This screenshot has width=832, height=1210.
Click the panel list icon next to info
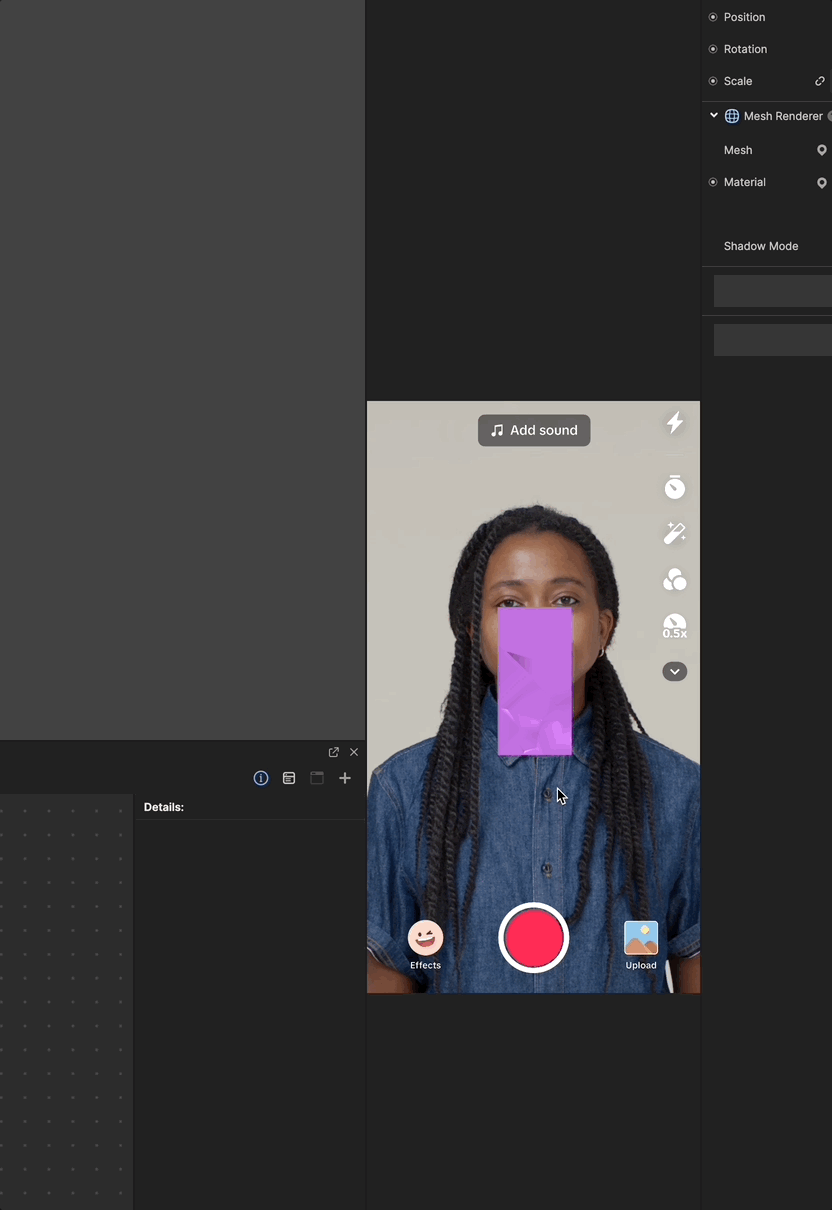tap(289, 778)
